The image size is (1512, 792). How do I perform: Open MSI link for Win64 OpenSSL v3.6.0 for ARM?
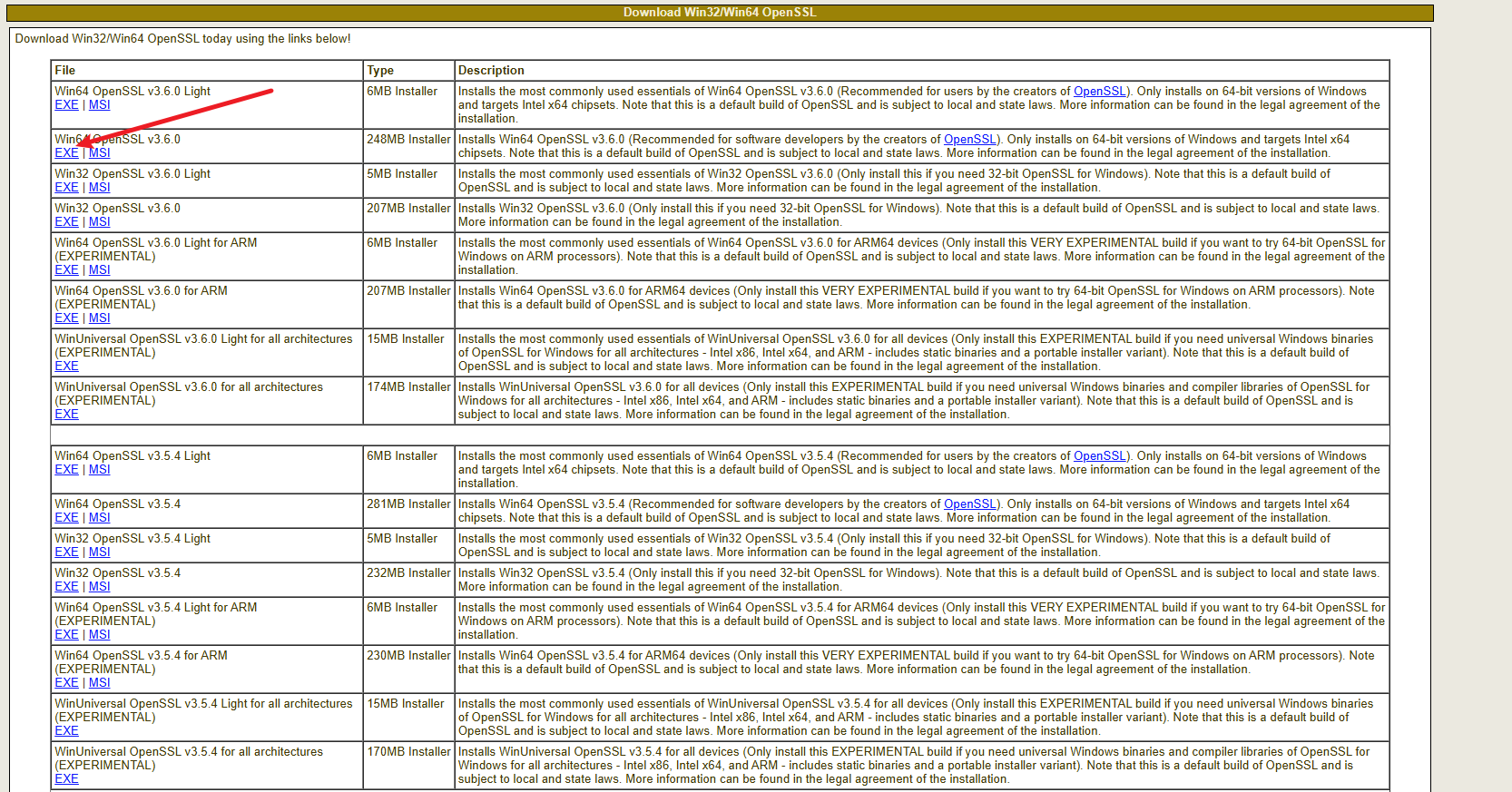coord(99,318)
